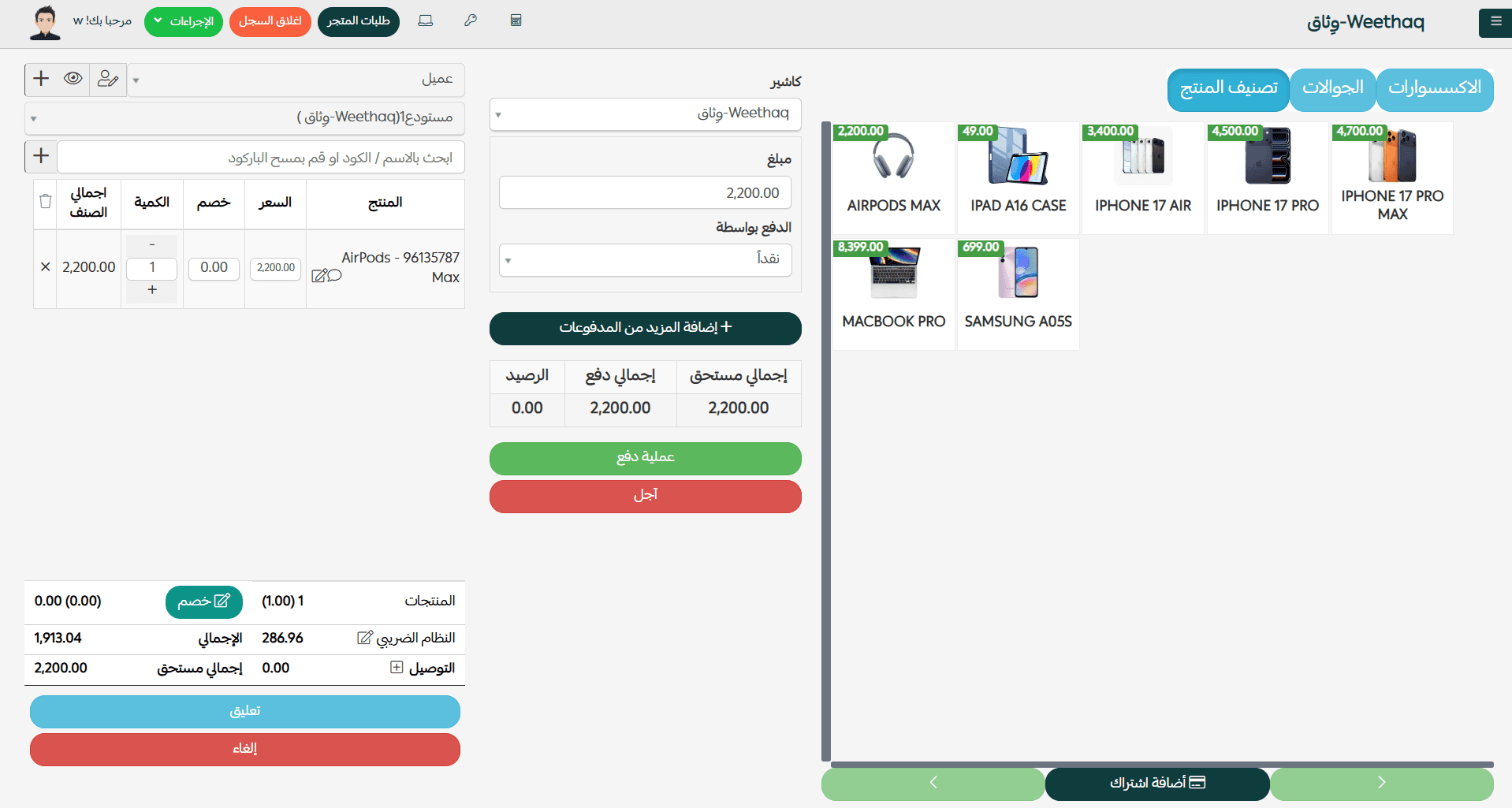Image resolution: width=1512 pixels, height=808 pixels.
Task: Remove AirPods Max row with X
Action: [x=46, y=267]
